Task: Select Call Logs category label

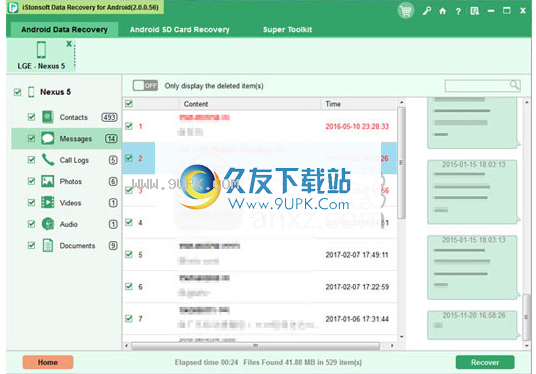Action: (74, 160)
